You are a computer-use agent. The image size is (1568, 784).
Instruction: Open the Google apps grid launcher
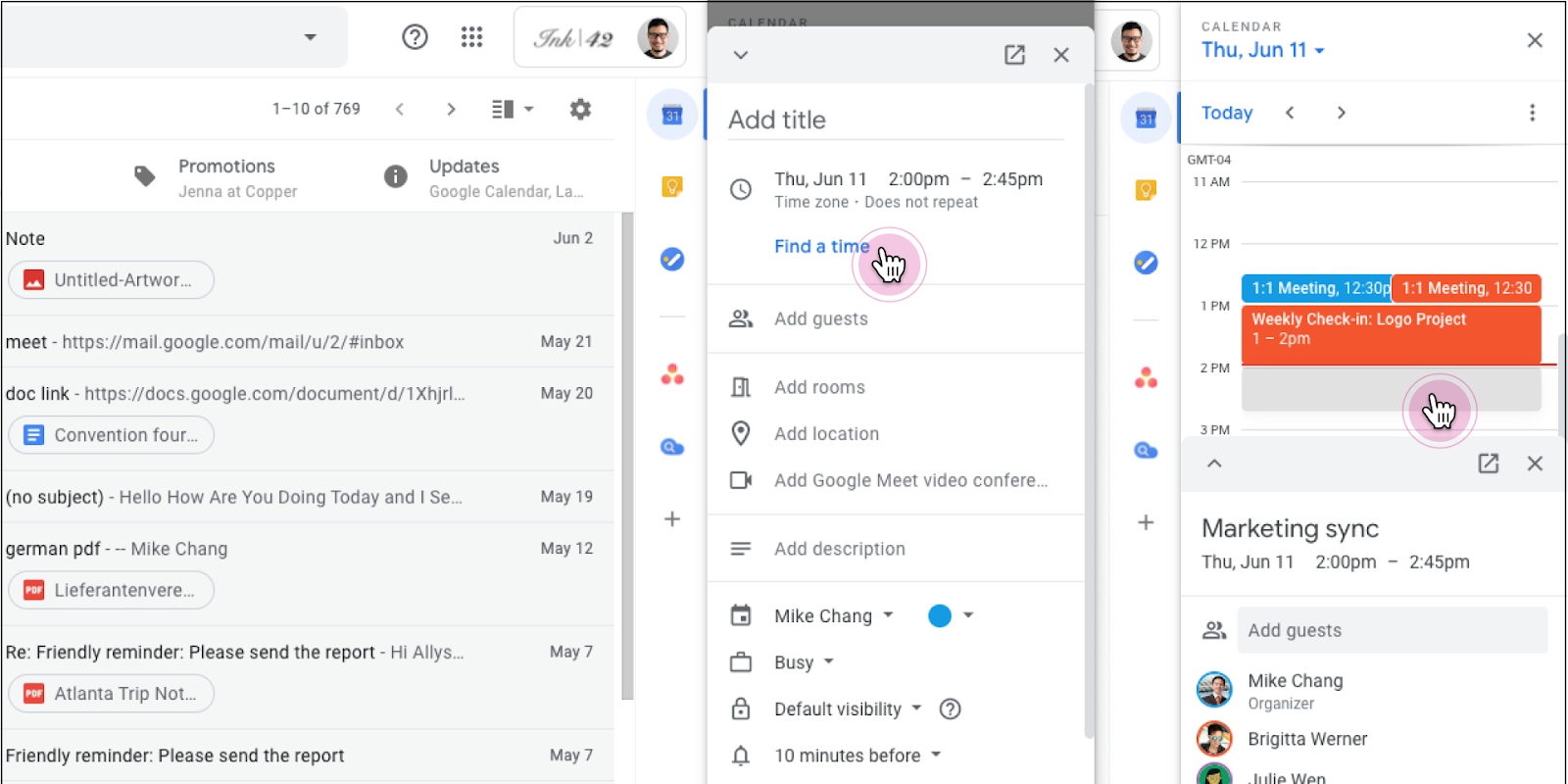pyautogui.click(x=471, y=37)
